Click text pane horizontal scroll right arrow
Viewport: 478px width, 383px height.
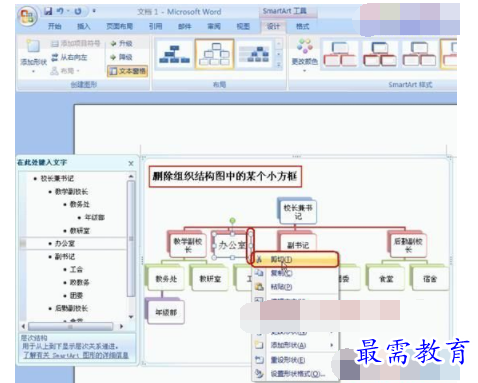click(122, 326)
